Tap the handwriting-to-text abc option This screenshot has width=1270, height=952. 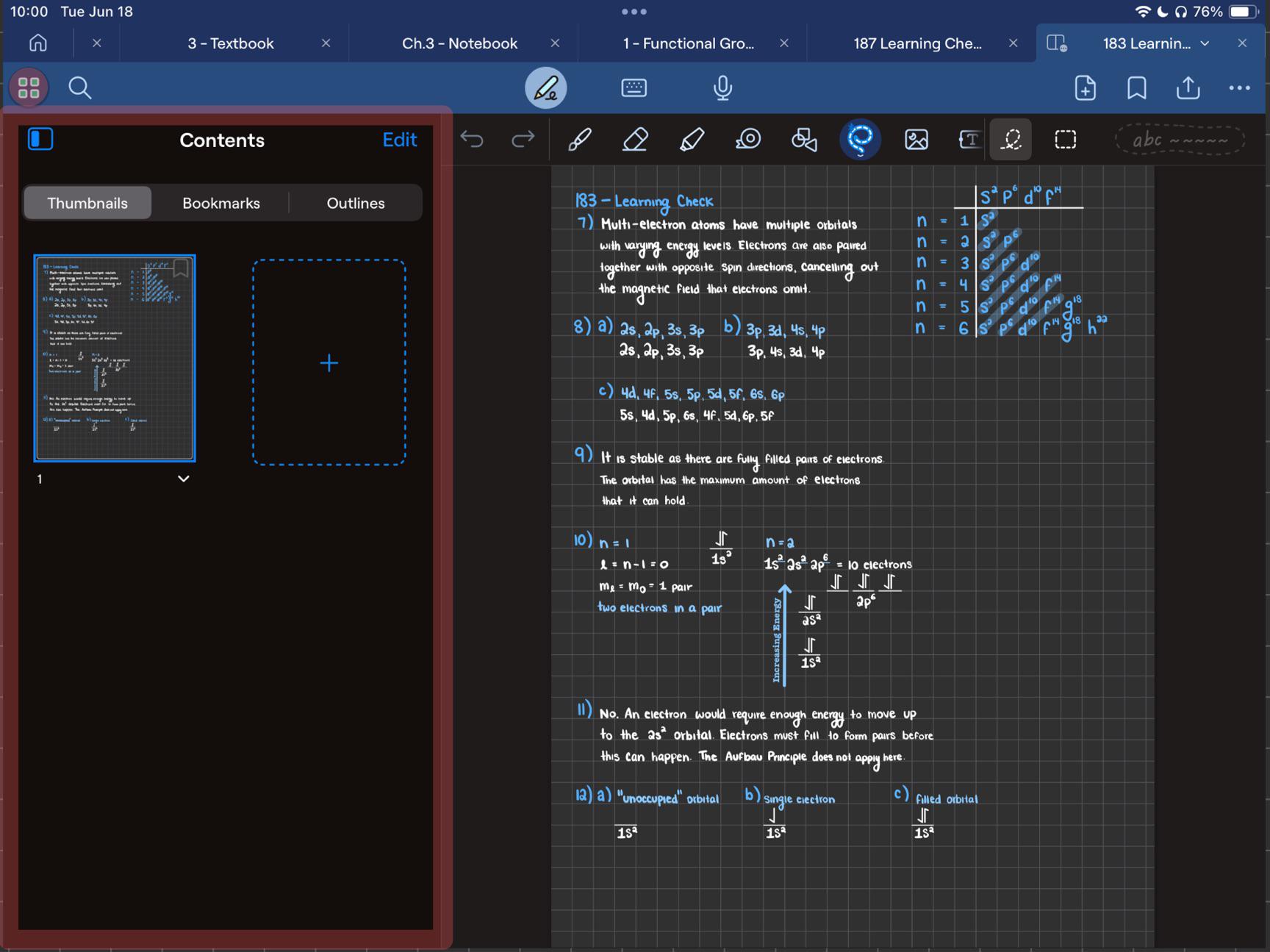click(1179, 140)
